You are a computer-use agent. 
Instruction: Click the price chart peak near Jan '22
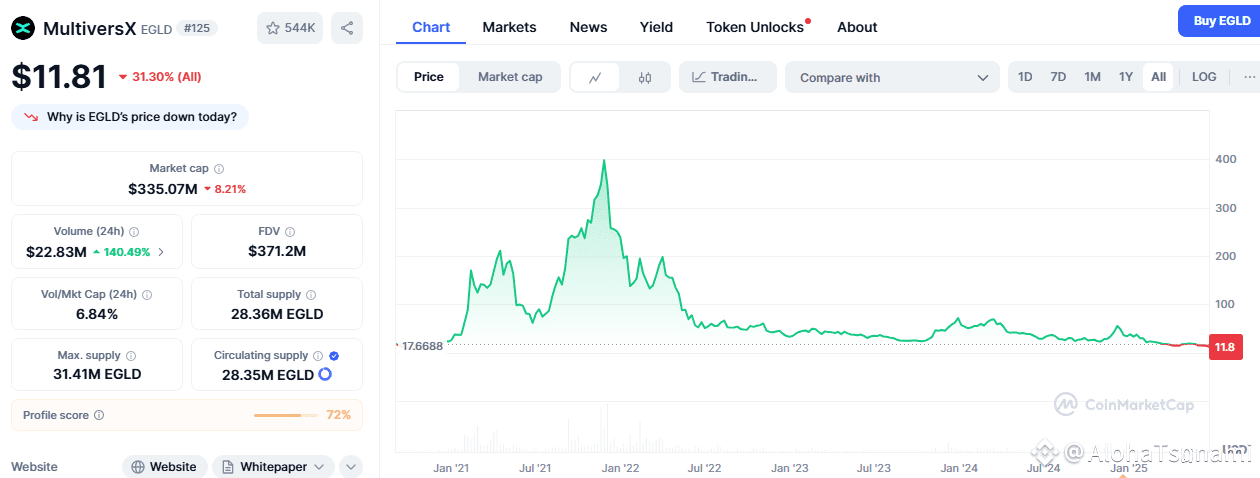603,161
